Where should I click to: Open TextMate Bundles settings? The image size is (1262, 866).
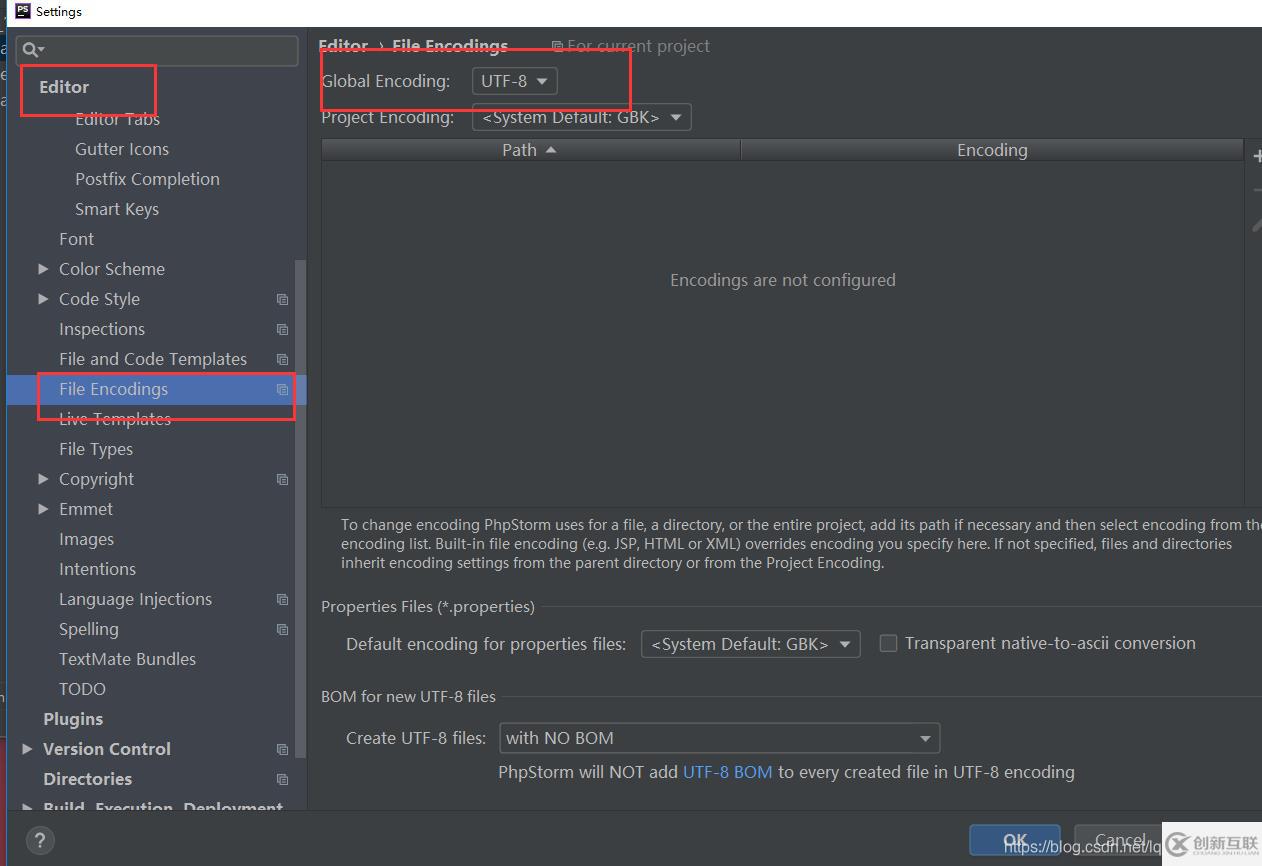(x=127, y=659)
